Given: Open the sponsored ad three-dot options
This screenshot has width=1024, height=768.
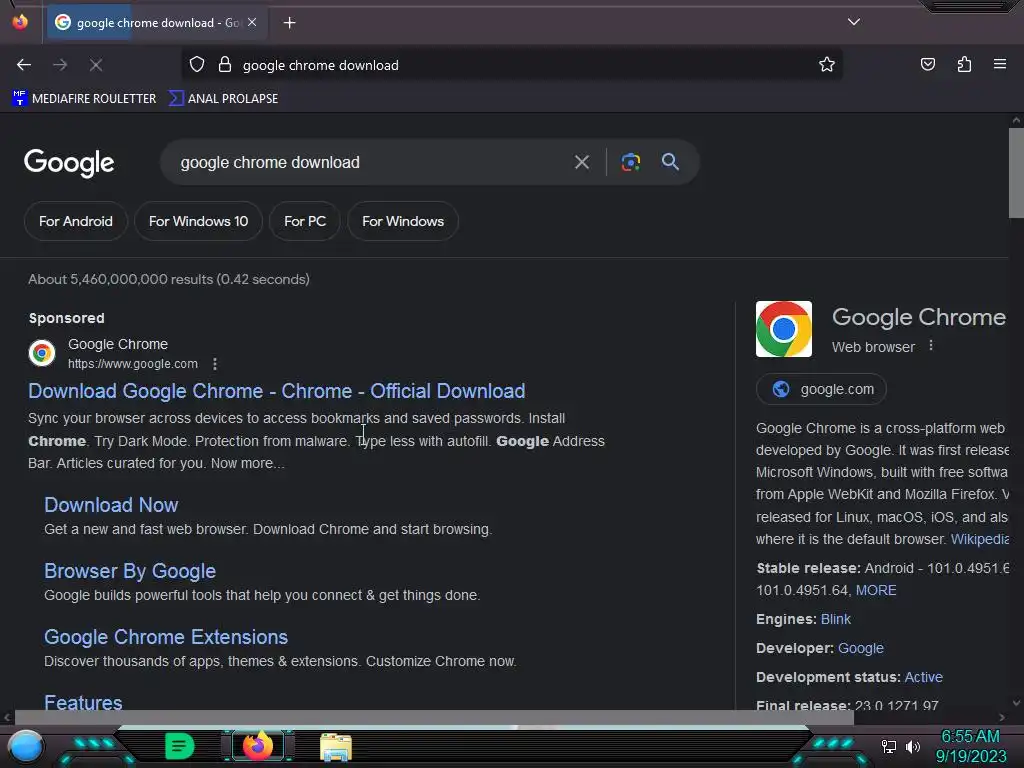Looking at the screenshot, I should pos(215,364).
